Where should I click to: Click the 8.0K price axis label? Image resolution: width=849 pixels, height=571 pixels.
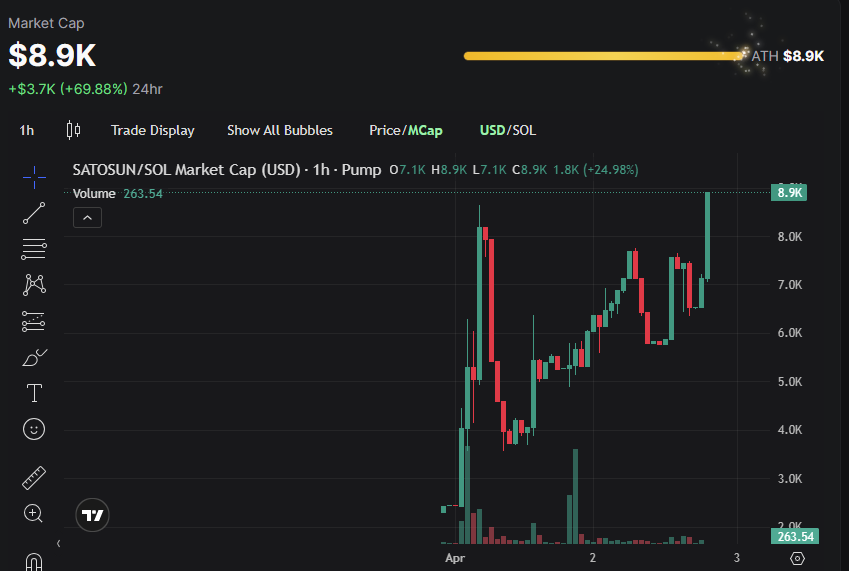tap(790, 237)
